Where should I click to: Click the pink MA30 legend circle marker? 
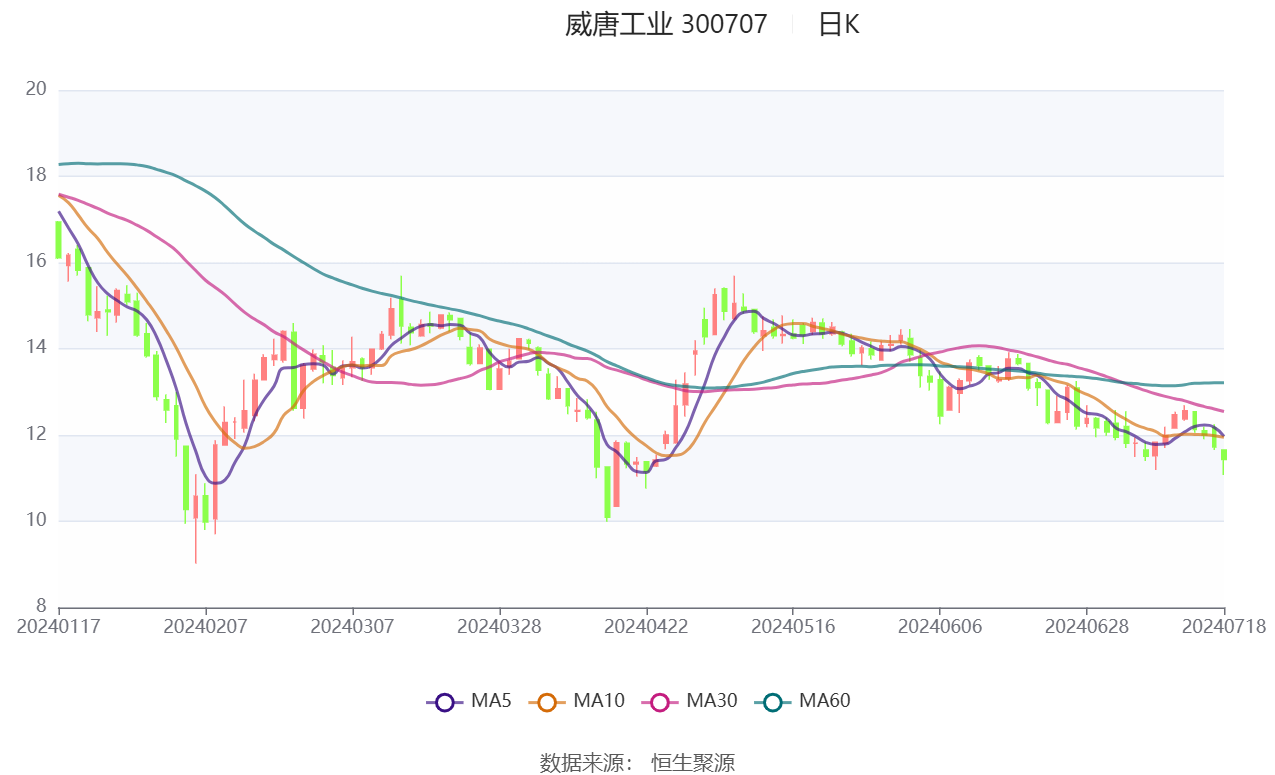[659, 702]
